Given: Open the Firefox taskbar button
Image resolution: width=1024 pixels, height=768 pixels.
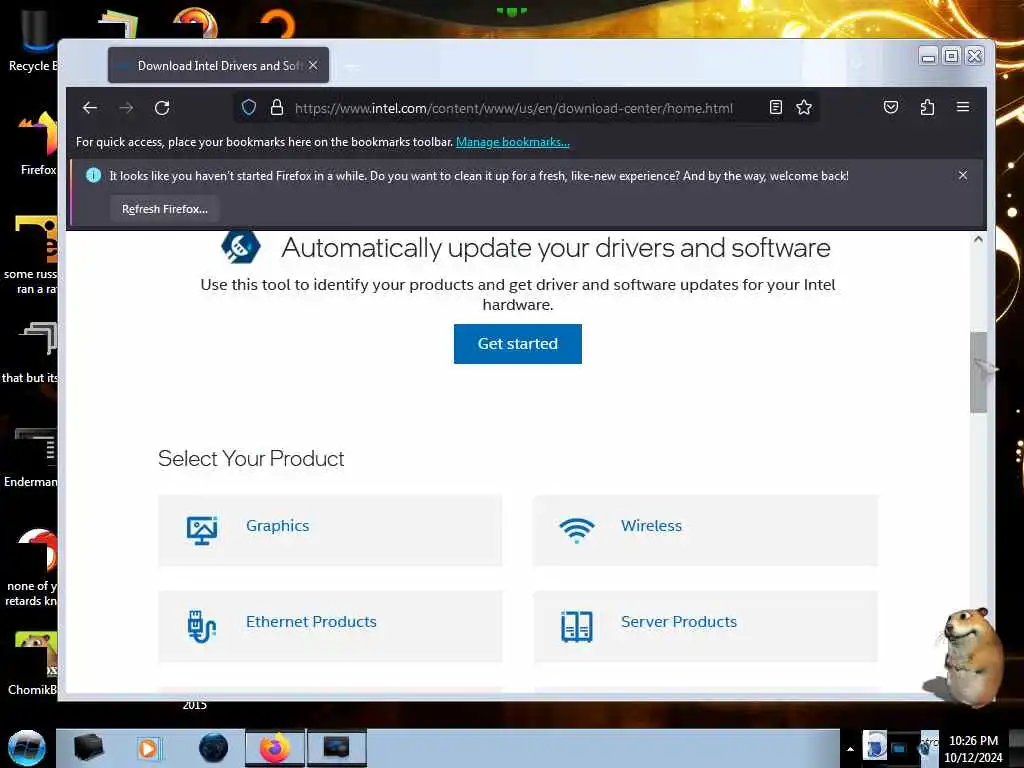Looking at the screenshot, I should pyautogui.click(x=275, y=748).
